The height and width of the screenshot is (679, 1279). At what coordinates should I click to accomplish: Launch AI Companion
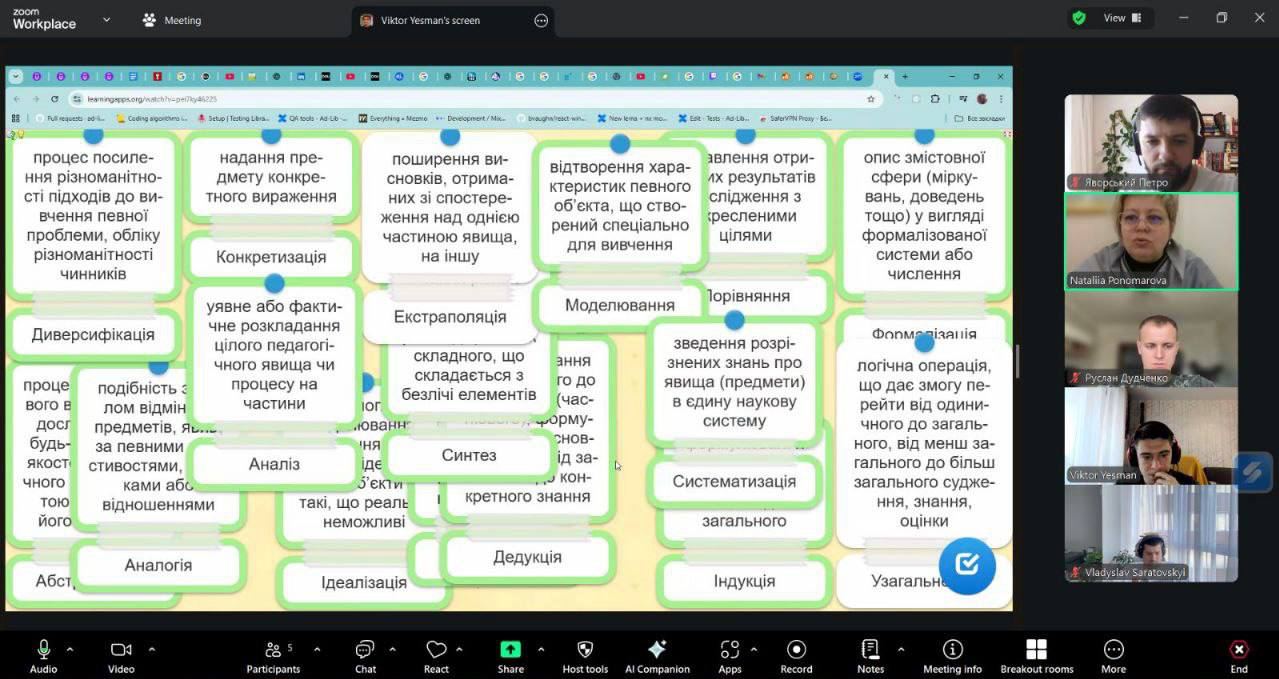(657, 656)
